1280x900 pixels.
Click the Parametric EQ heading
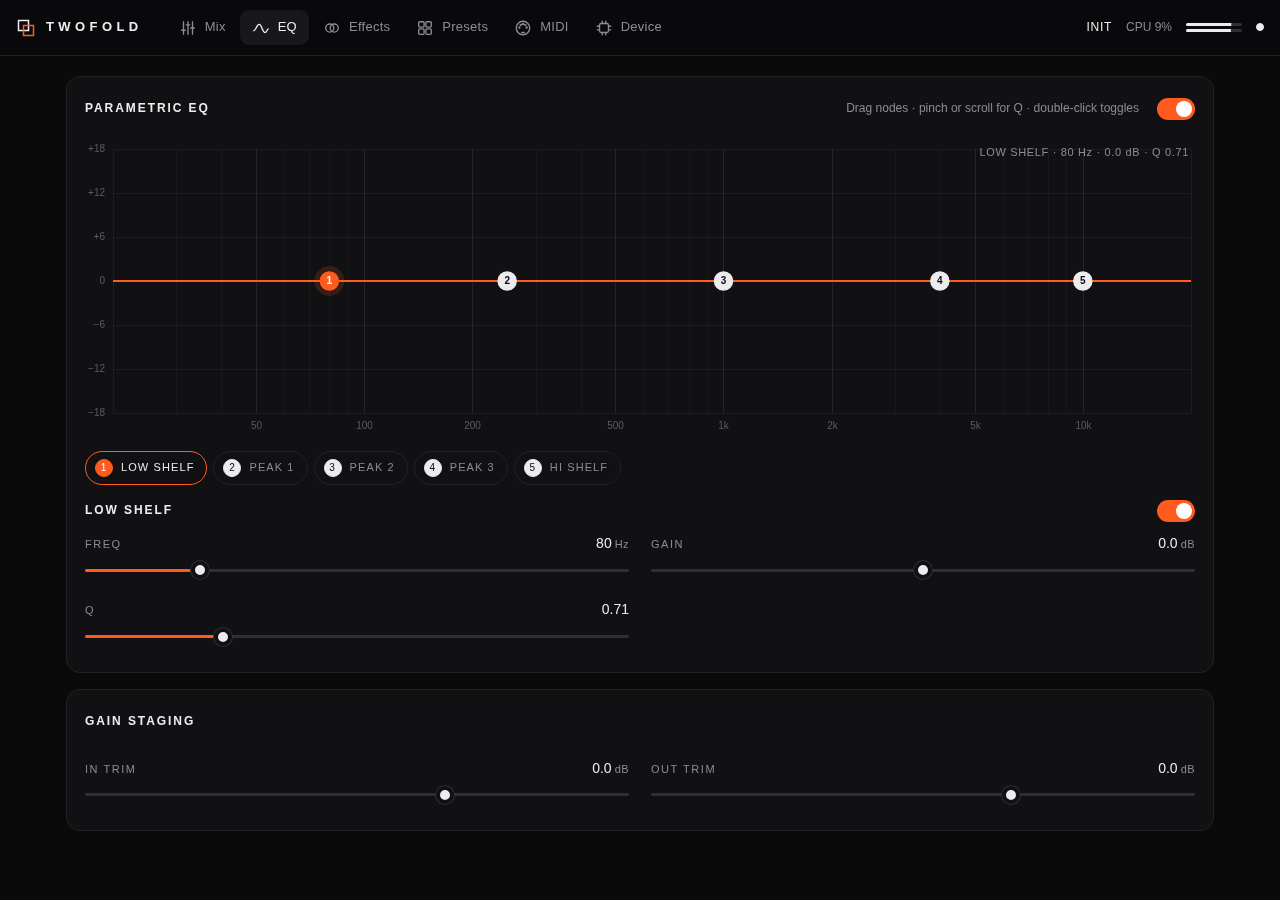pos(147,108)
